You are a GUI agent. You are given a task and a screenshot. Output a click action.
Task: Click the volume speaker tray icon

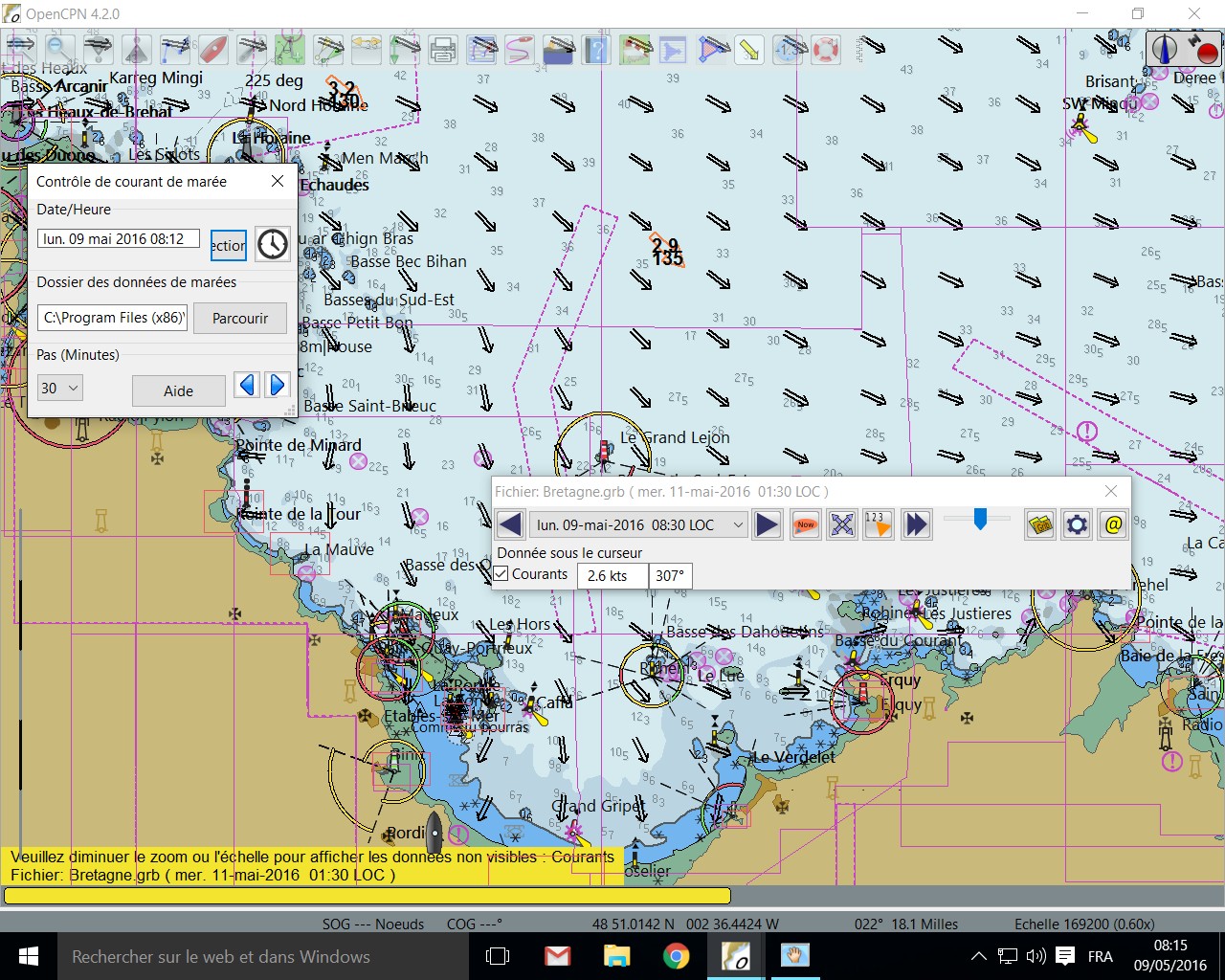[1036, 956]
